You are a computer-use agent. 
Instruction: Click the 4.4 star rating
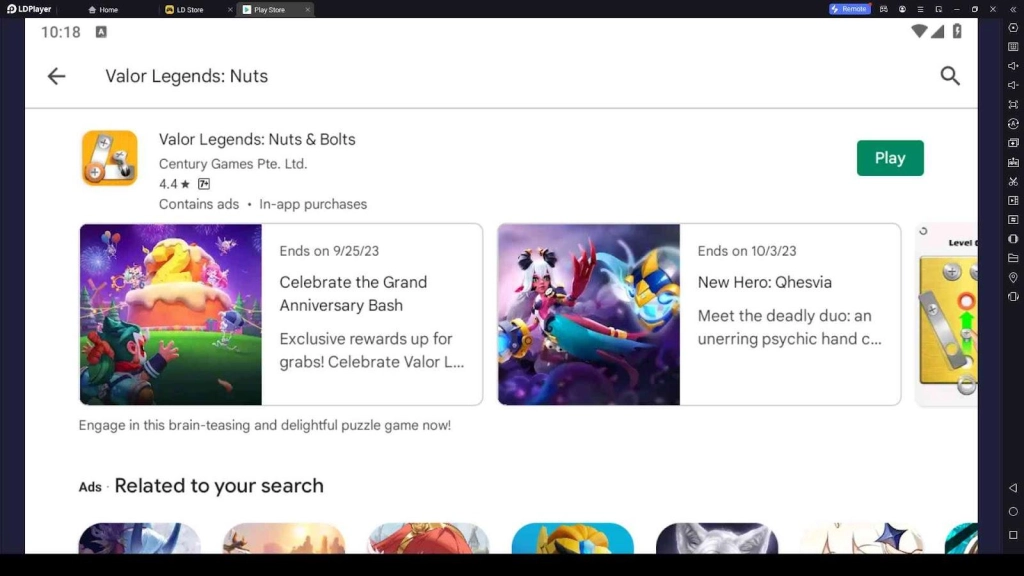point(174,184)
